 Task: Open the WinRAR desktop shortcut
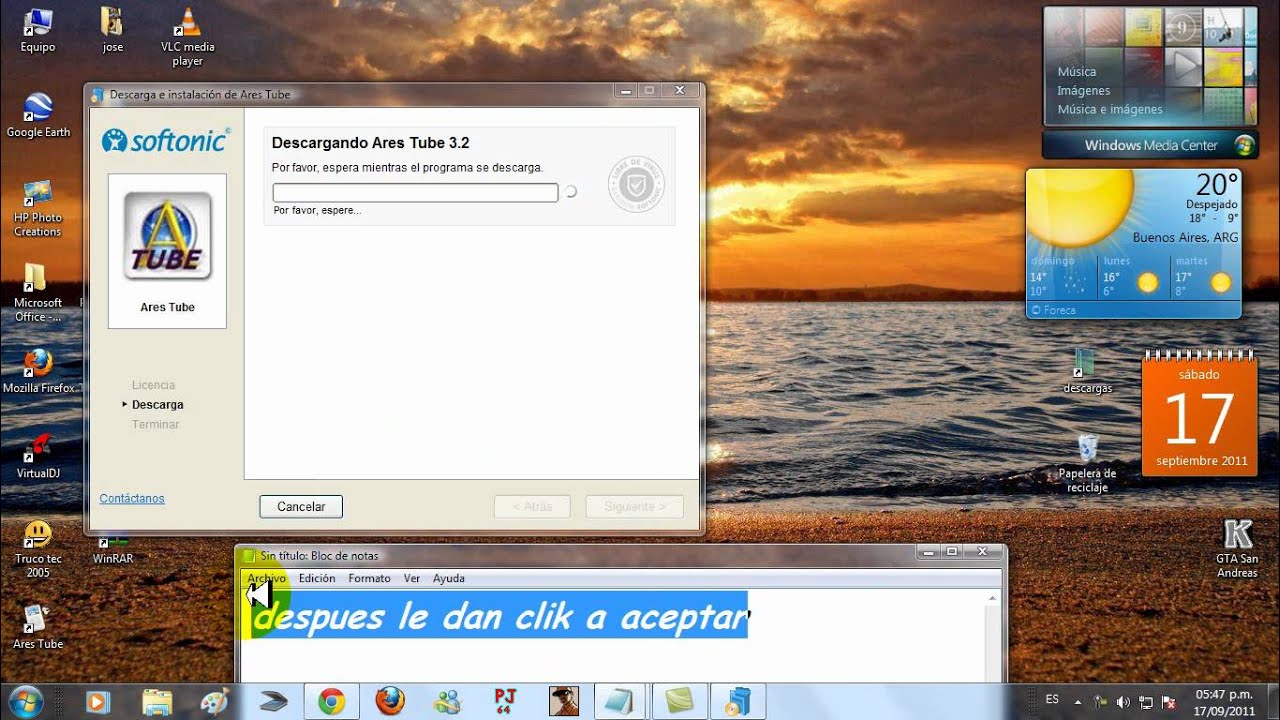(113, 550)
